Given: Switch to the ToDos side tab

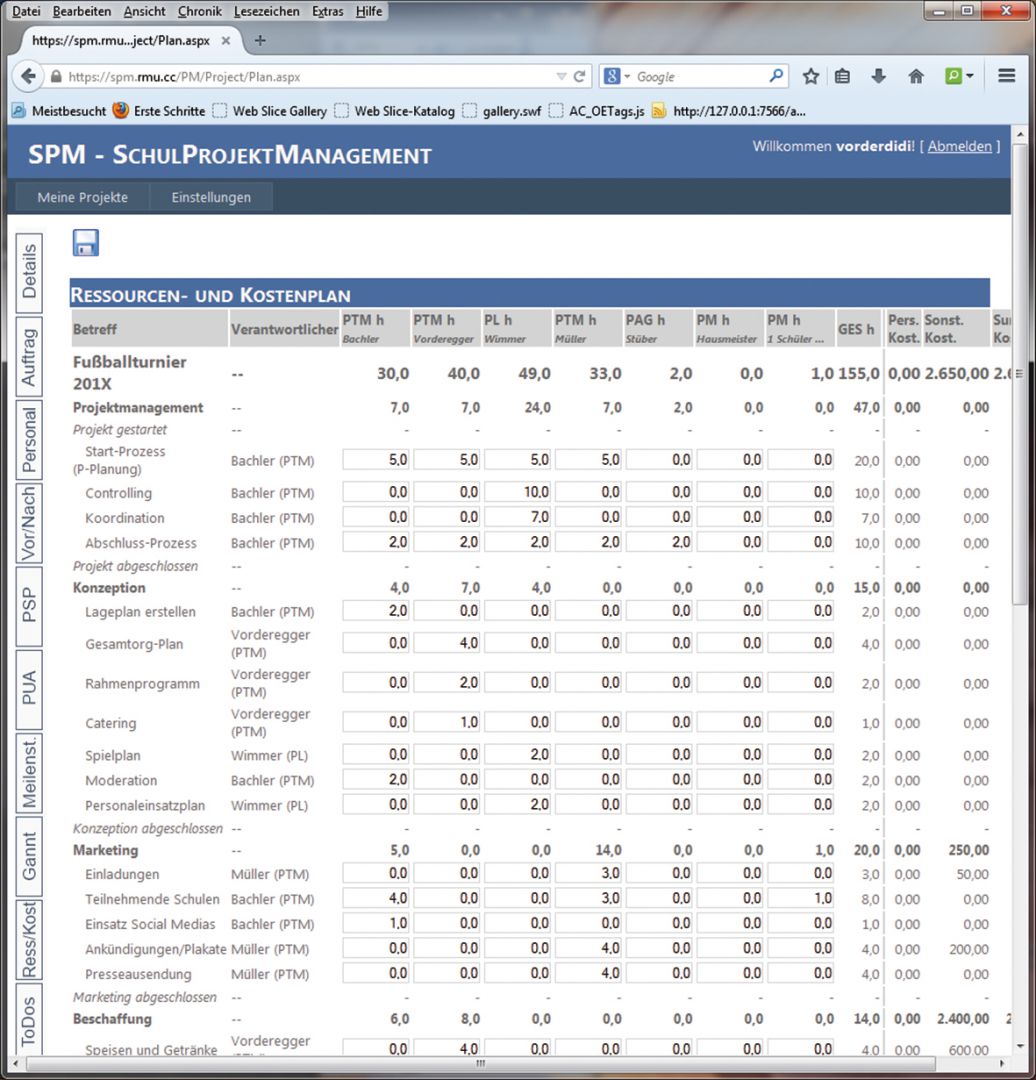Looking at the screenshot, I should coord(29,1019).
